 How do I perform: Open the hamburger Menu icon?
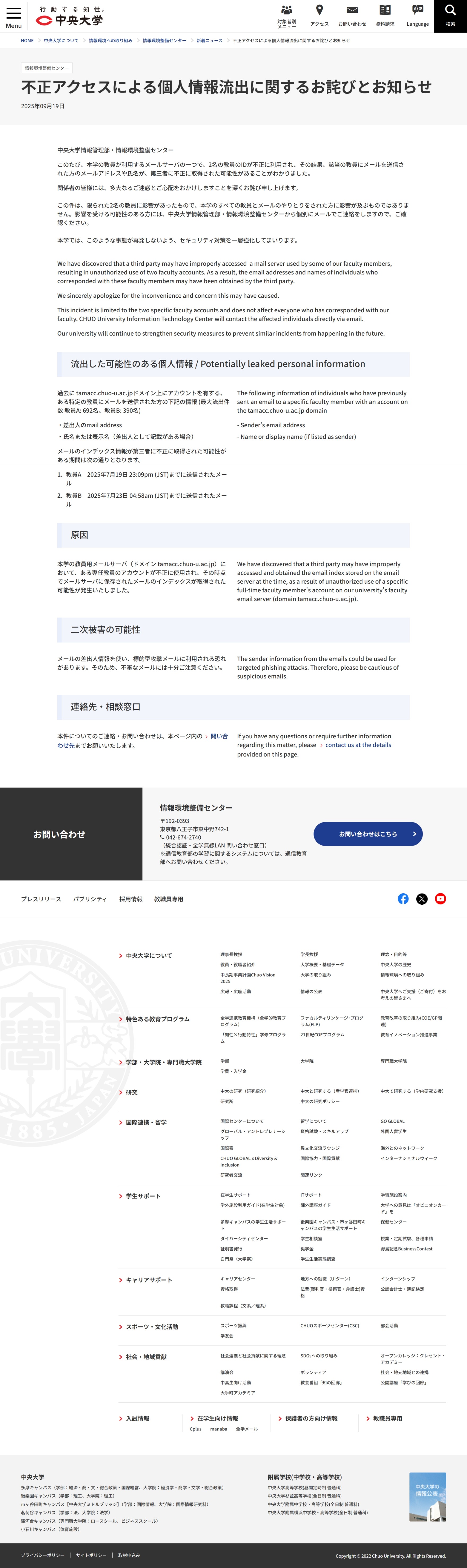point(14,17)
